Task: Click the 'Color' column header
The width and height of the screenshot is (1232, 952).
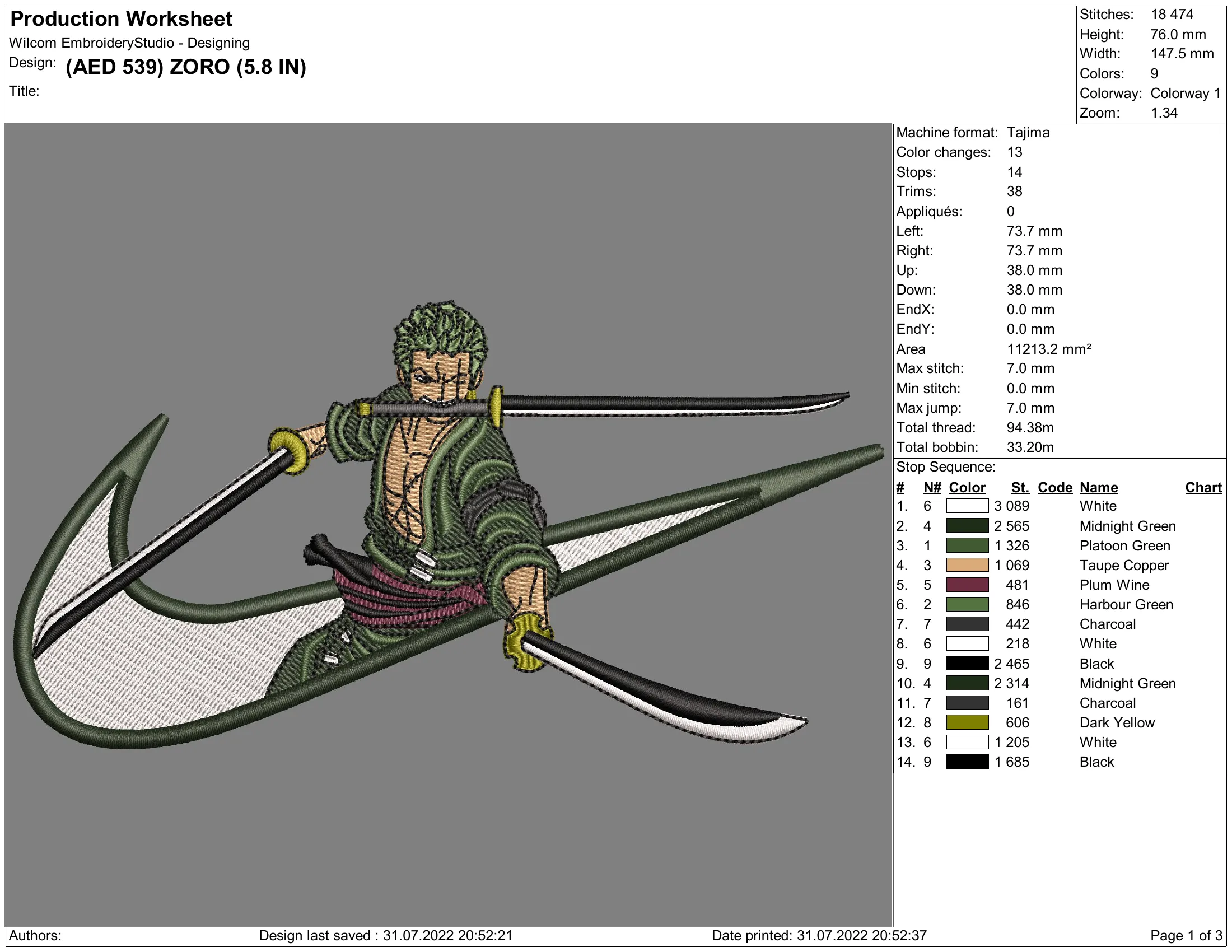Action: point(967,487)
